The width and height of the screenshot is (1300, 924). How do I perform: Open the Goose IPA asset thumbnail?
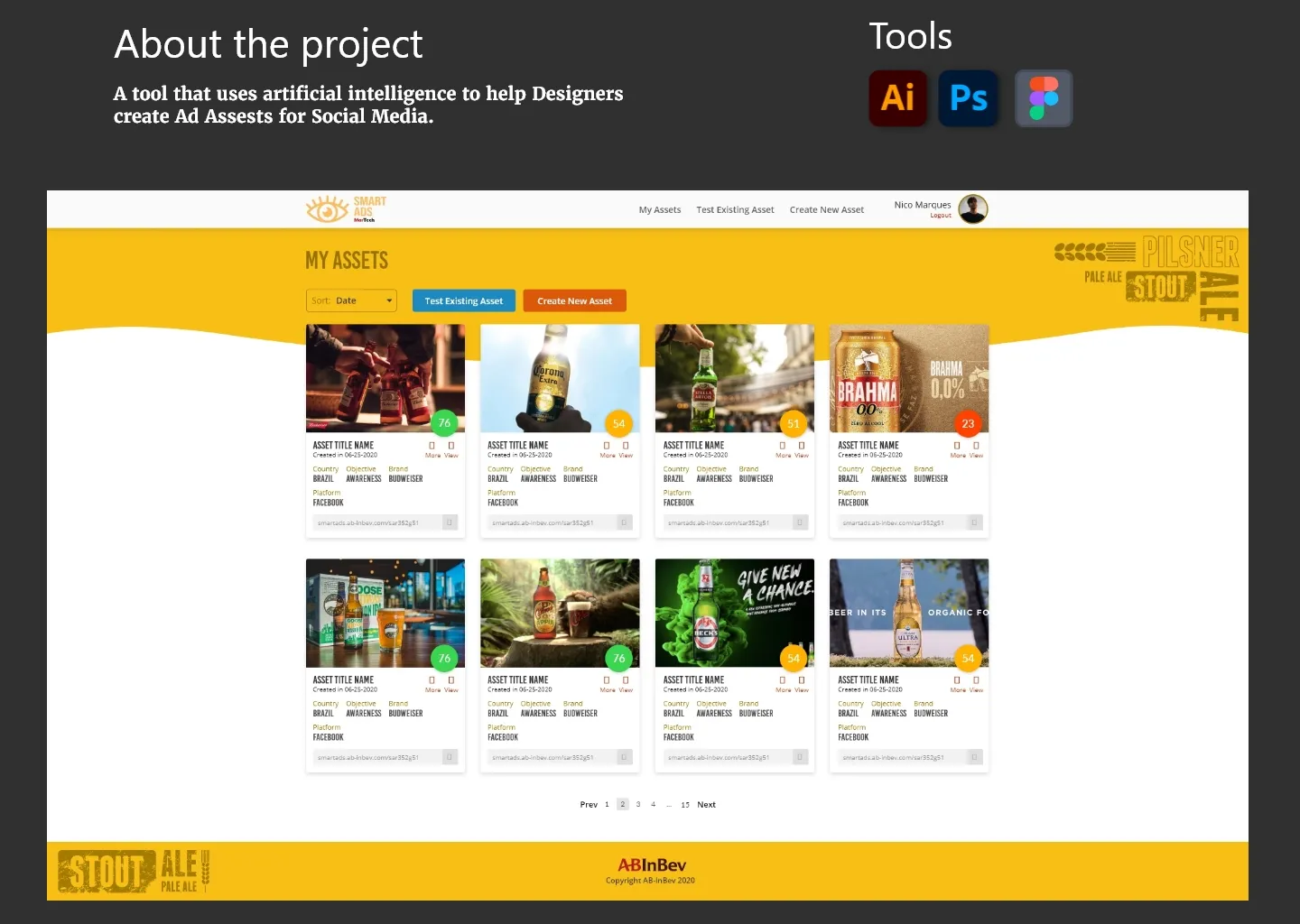pyautogui.click(x=385, y=614)
